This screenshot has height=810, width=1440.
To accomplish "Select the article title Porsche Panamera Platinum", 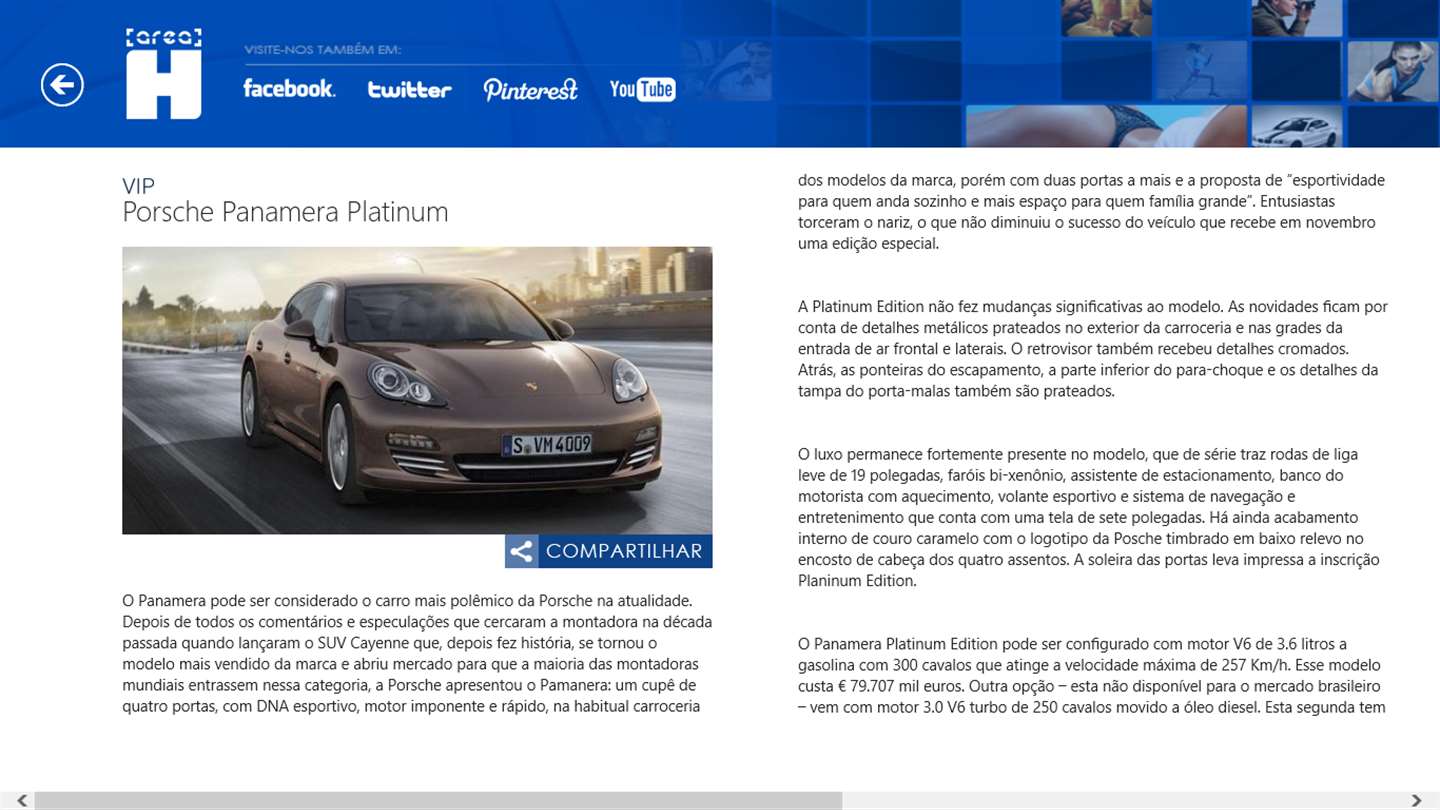I will (x=285, y=212).
